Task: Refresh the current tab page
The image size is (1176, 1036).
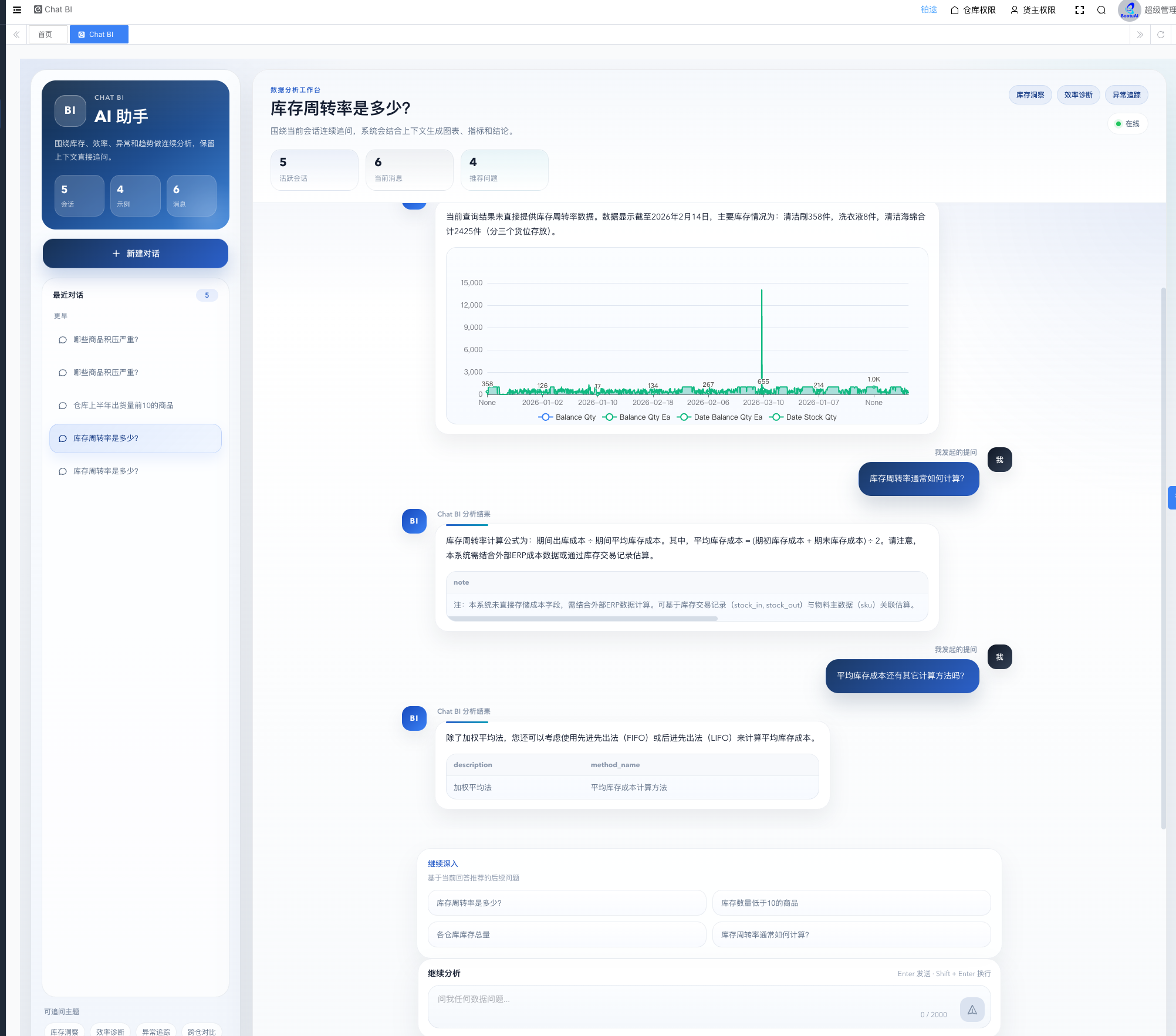Action: tap(1161, 35)
